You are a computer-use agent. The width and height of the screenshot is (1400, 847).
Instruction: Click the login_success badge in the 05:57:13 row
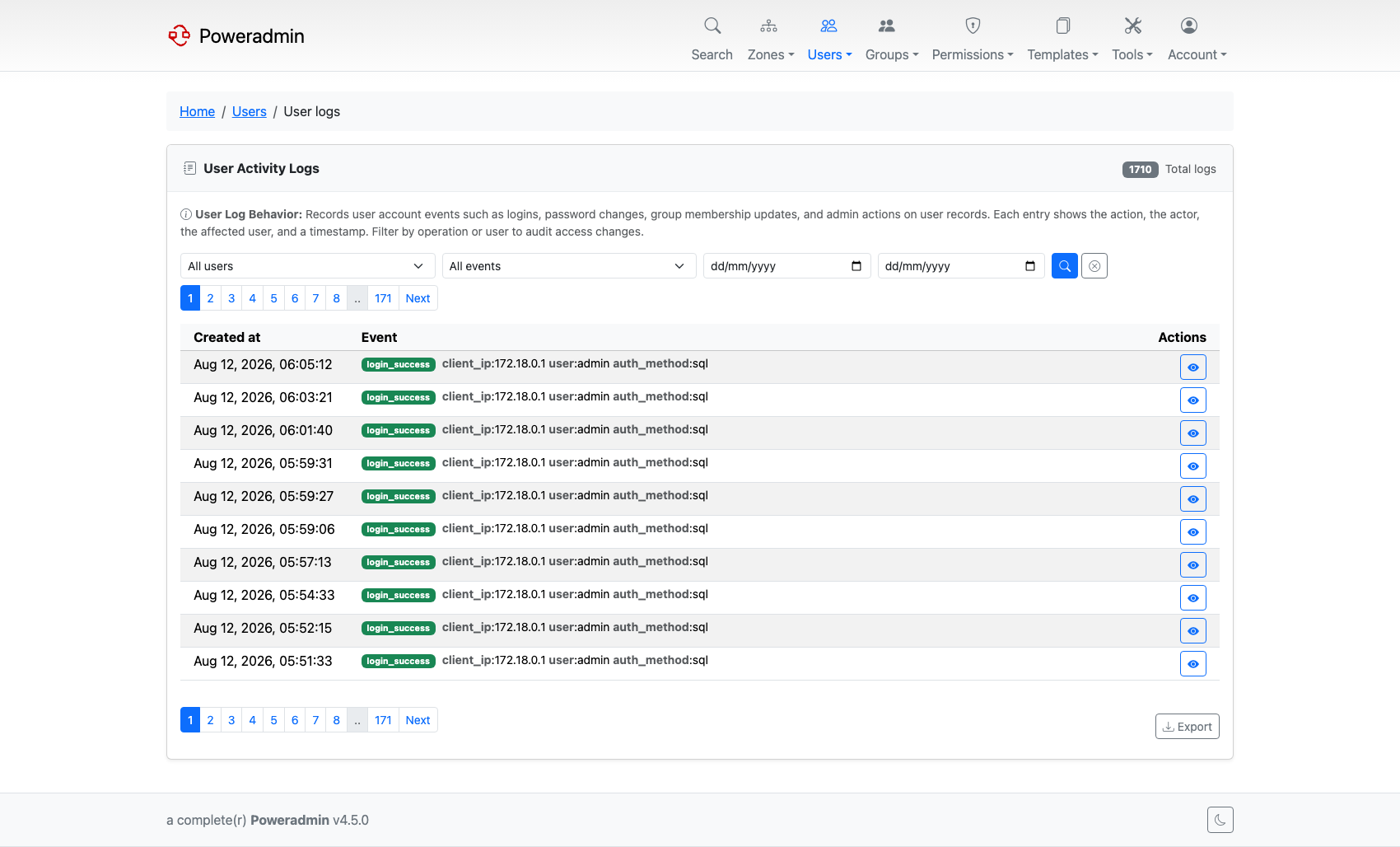pos(399,562)
